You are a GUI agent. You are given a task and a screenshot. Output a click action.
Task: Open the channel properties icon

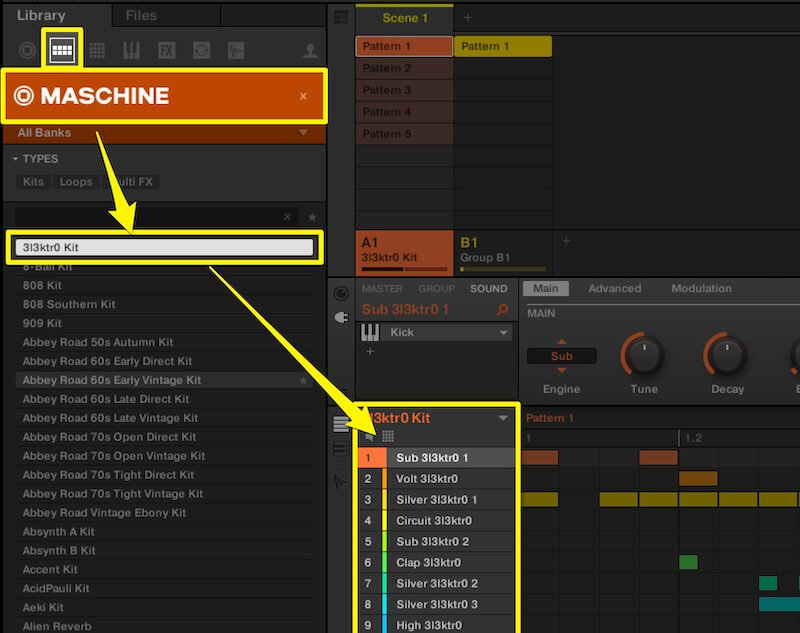point(341,293)
